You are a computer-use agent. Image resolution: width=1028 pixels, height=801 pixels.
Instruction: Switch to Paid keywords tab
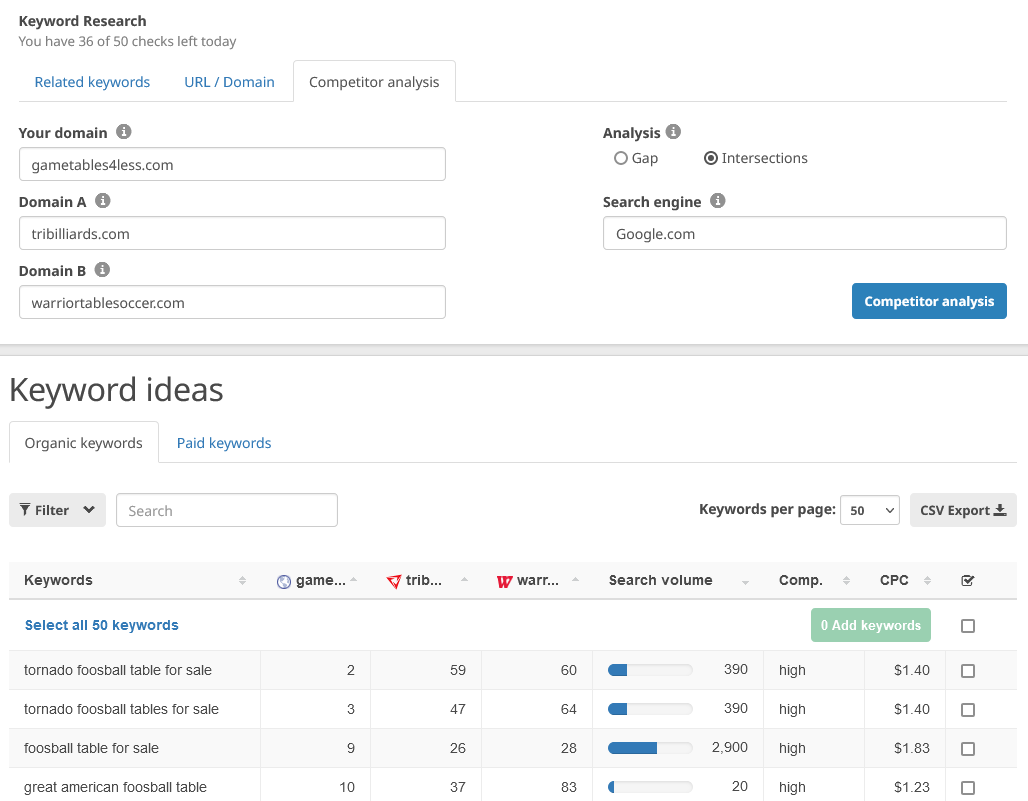[x=224, y=443]
